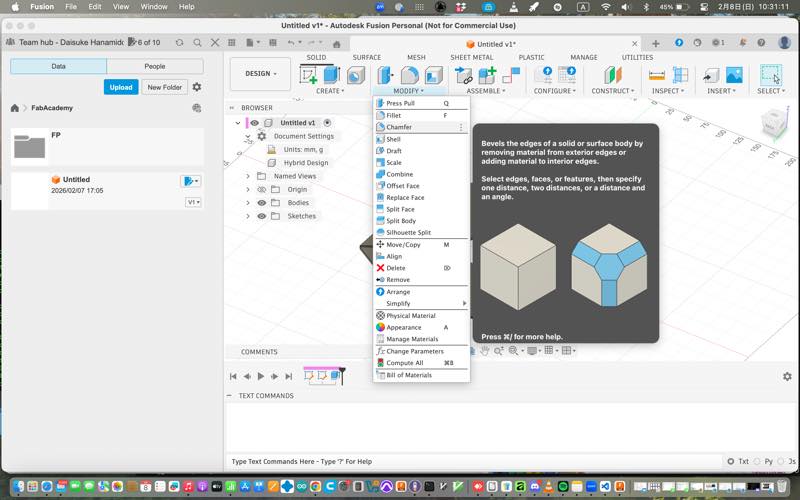Image resolution: width=800 pixels, height=500 pixels.
Task: Toggle visibility eye of Origin folder
Action: tap(262, 189)
